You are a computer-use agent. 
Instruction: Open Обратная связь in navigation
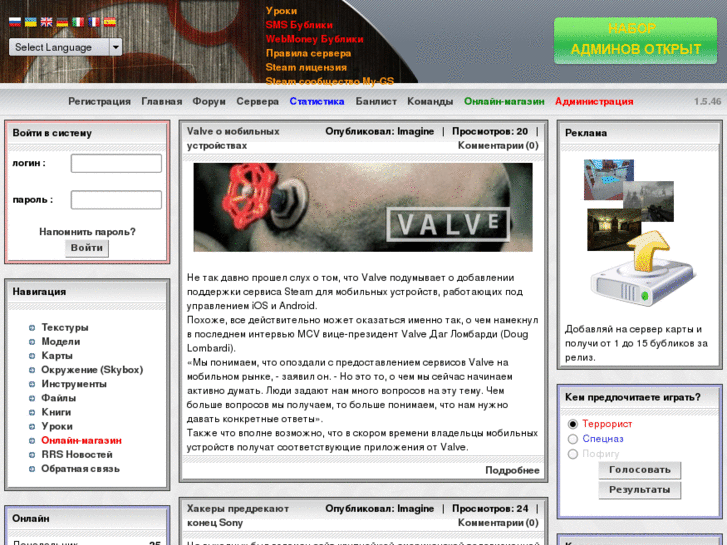pyautogui.click(x=81, y=468)
